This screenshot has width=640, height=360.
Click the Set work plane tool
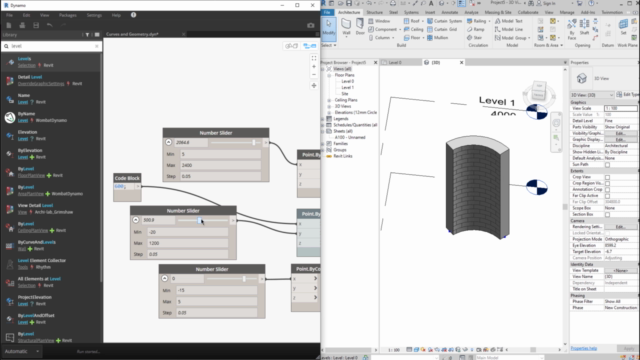pyautogui.click(x=623, y=27)
